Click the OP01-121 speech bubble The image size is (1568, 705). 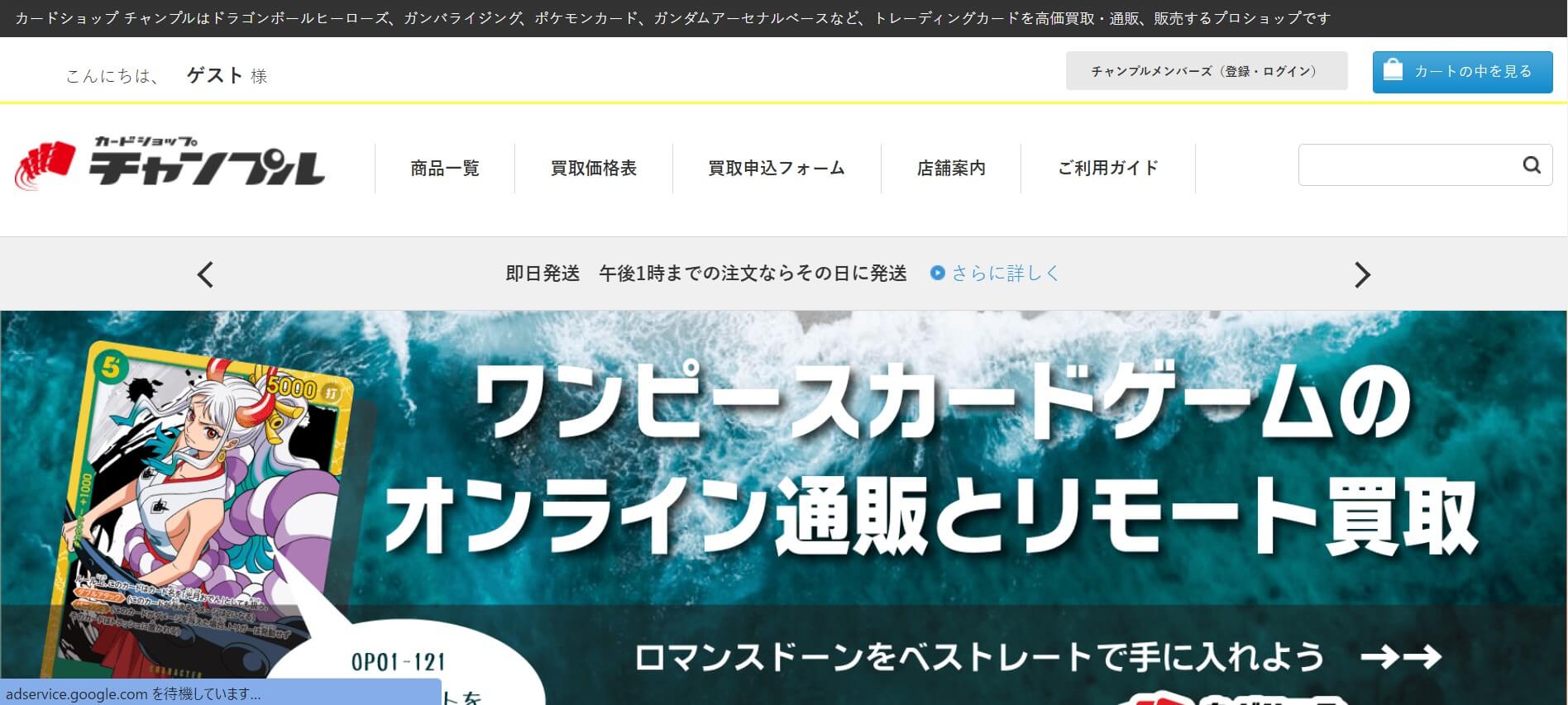click(x=399, y=665)
